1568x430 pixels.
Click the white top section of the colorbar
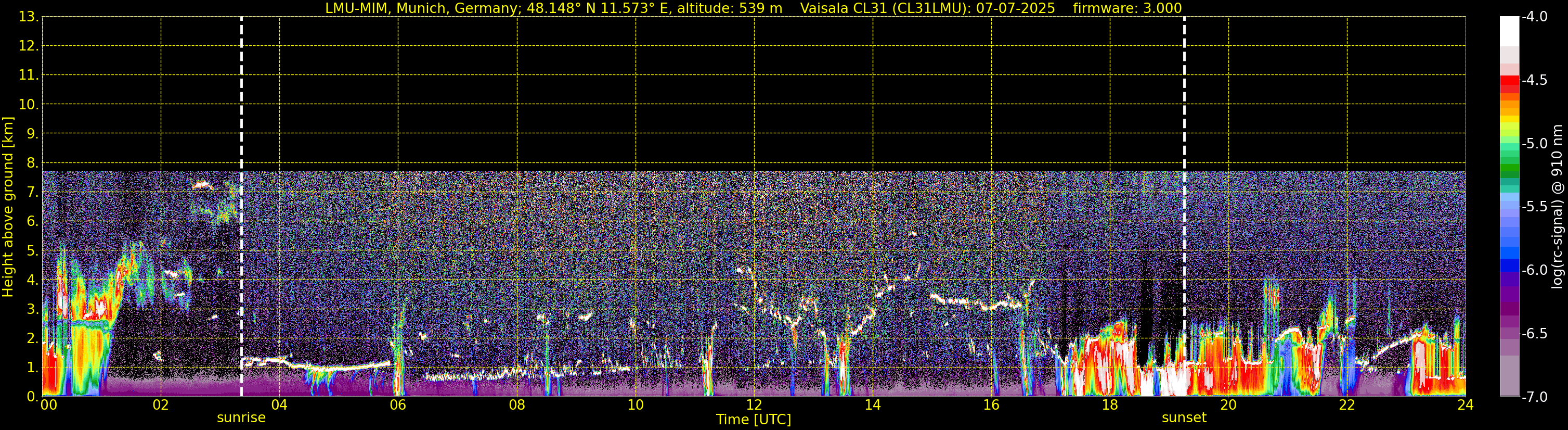(1509, 30)
